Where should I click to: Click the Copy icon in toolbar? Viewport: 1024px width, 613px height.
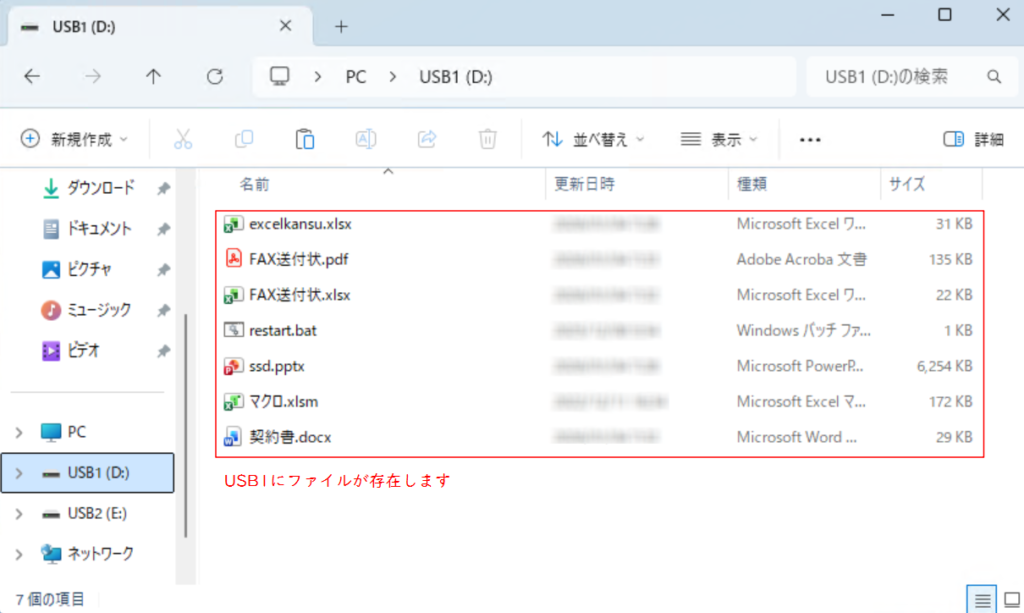[x=244, y=139]
